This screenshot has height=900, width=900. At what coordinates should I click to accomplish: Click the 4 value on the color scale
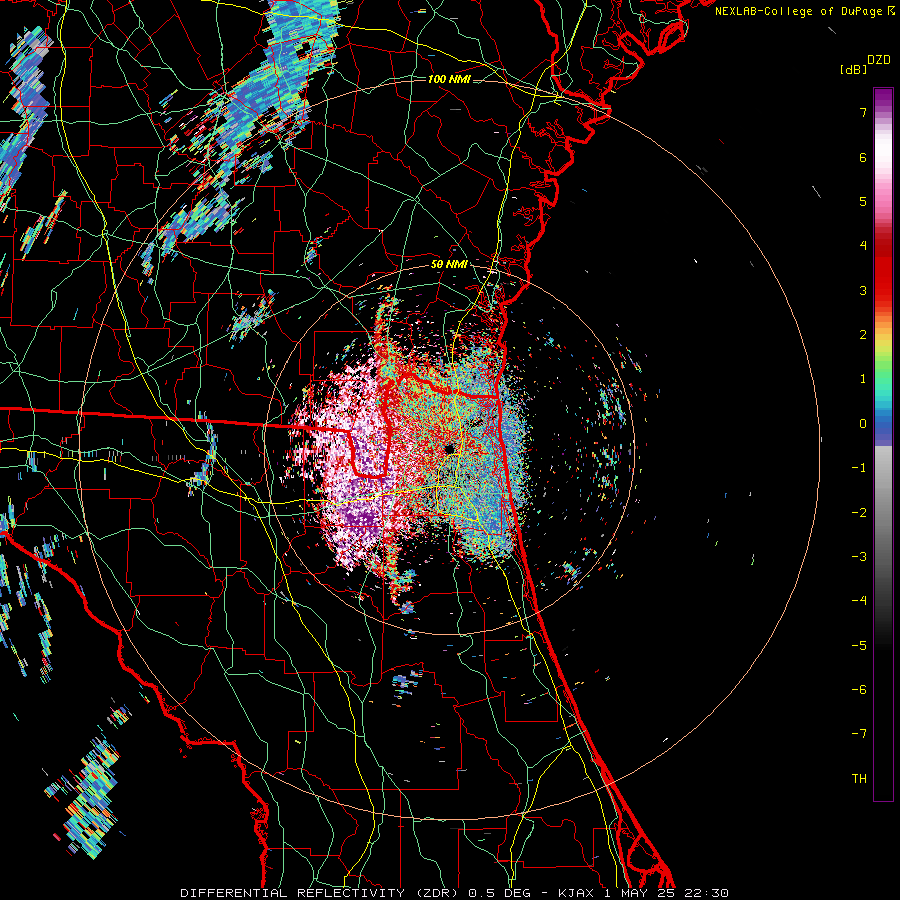(863, 246)
